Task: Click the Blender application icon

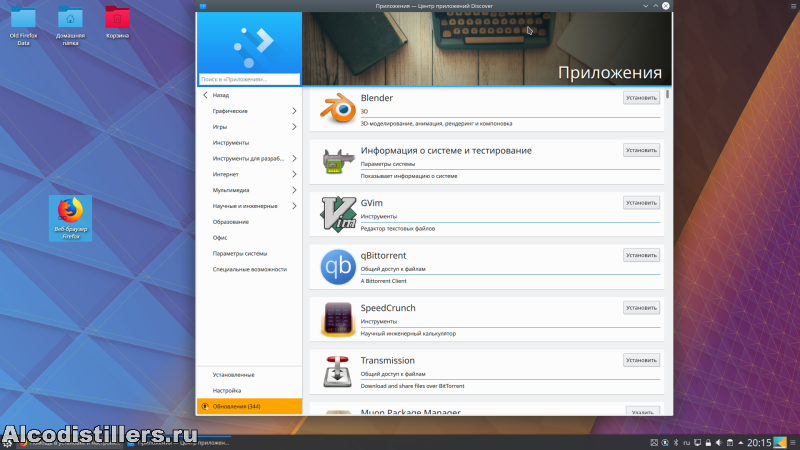Action: (337, 108)
